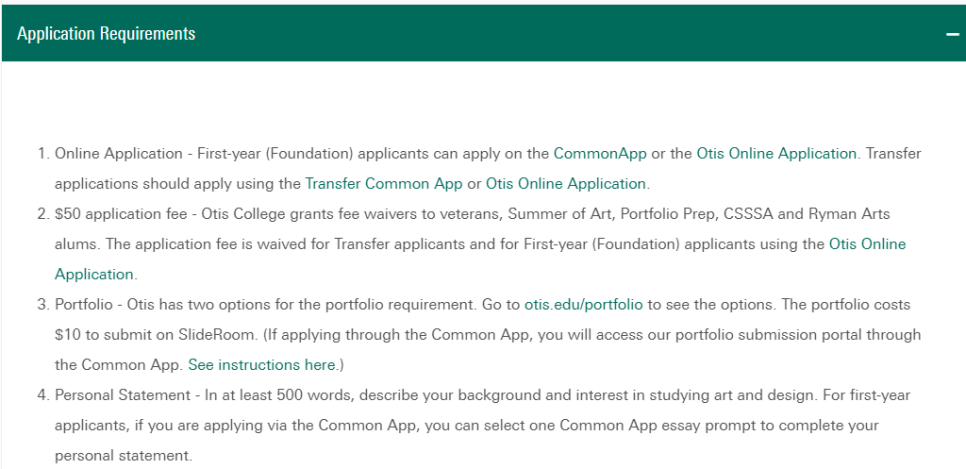Viewport: 966px width, 469px height.
Task: Click the Application Requirements header title
Action: point(106,33)
